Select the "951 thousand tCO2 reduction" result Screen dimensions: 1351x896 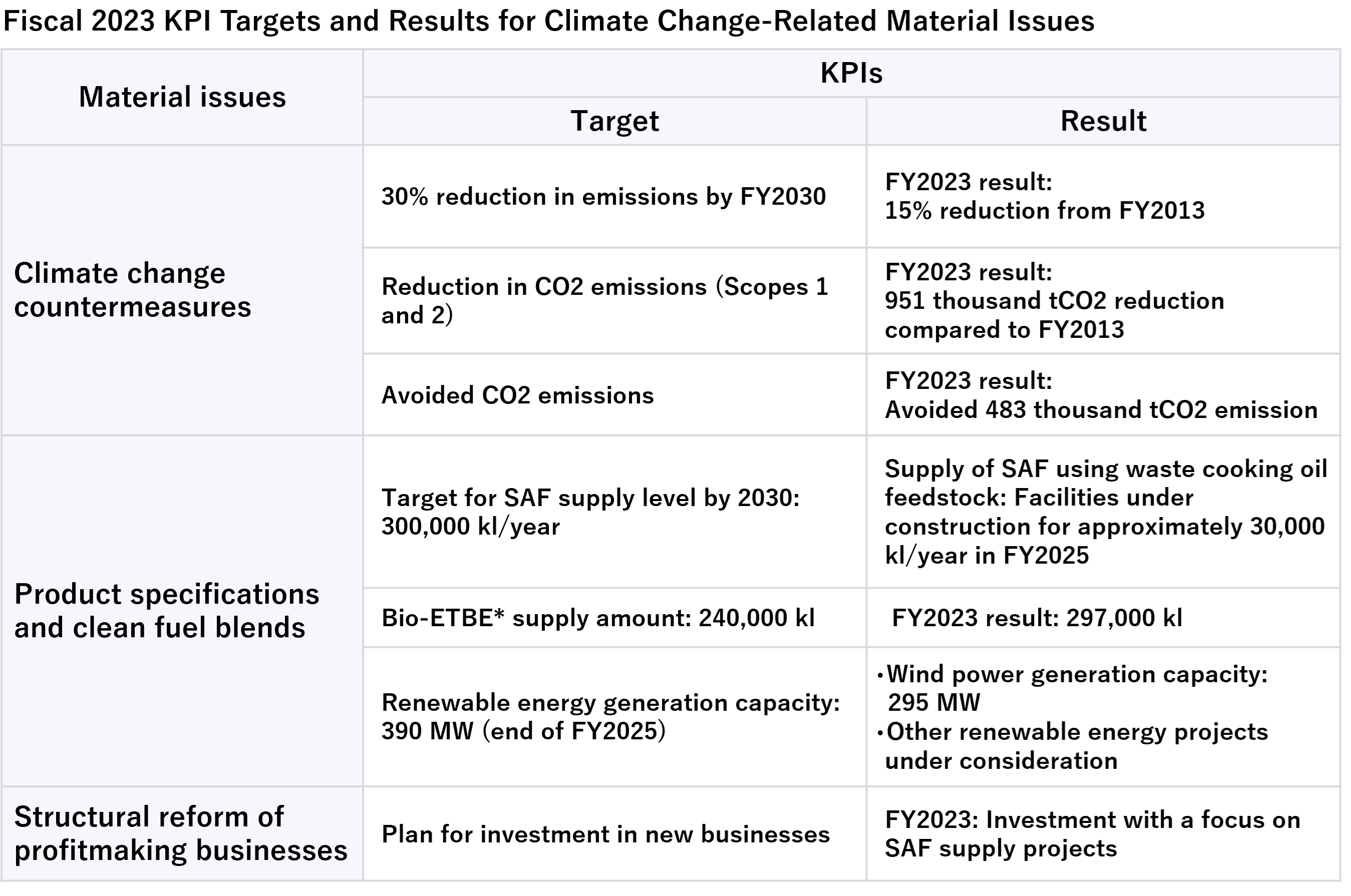pyautogui.click(x=1055, y=300)
